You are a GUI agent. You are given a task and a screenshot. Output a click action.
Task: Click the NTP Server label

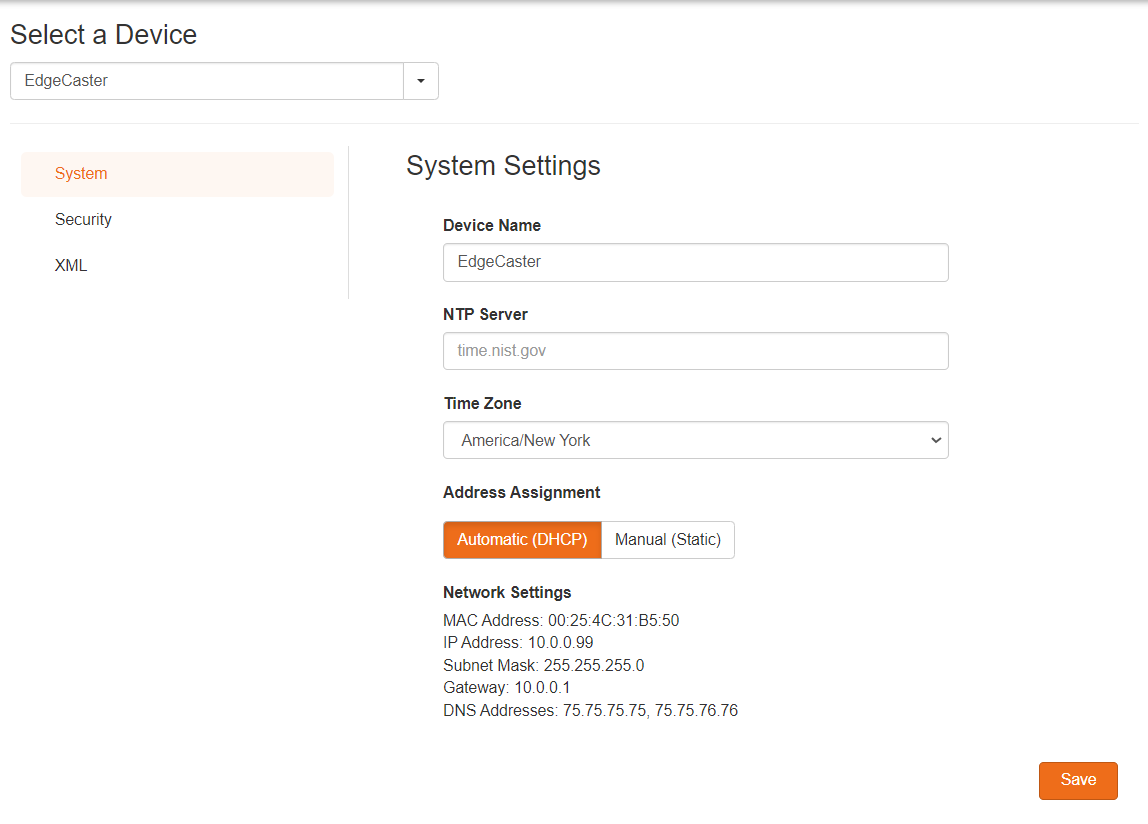point(485,314)
